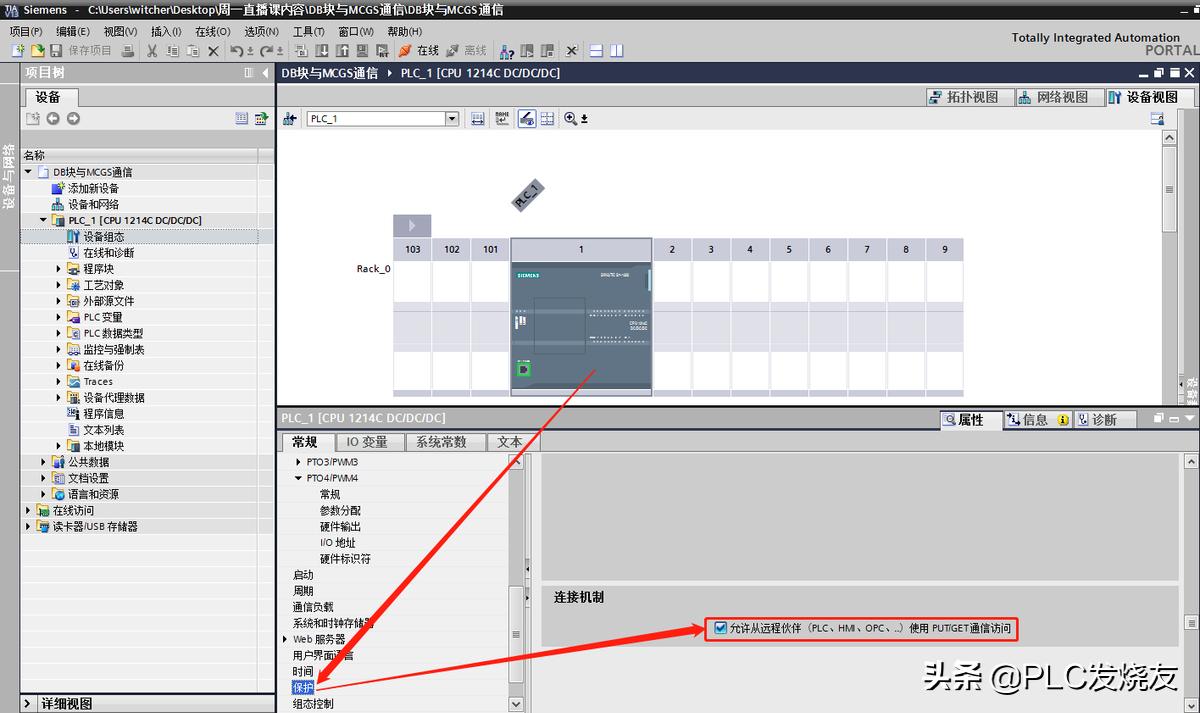
Task: Select rack slot 2 header
Action: pyautogui.click(x=672, y=249)
